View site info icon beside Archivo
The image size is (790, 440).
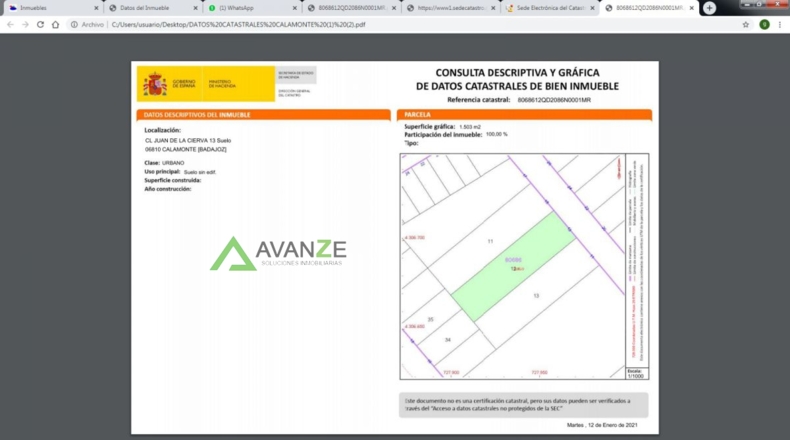coord(74,25)
